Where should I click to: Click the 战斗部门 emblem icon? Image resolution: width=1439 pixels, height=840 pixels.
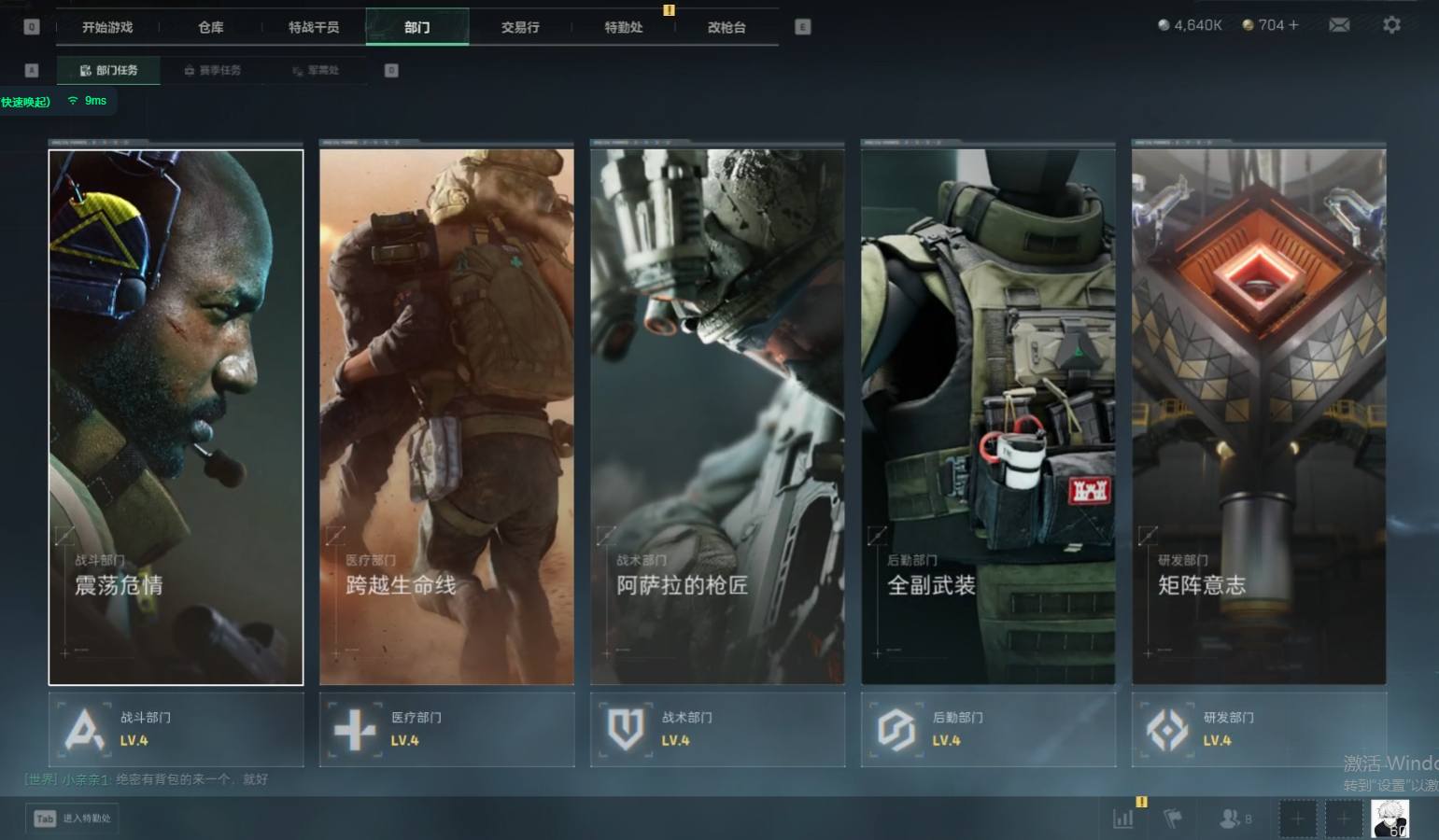[84, 729]
